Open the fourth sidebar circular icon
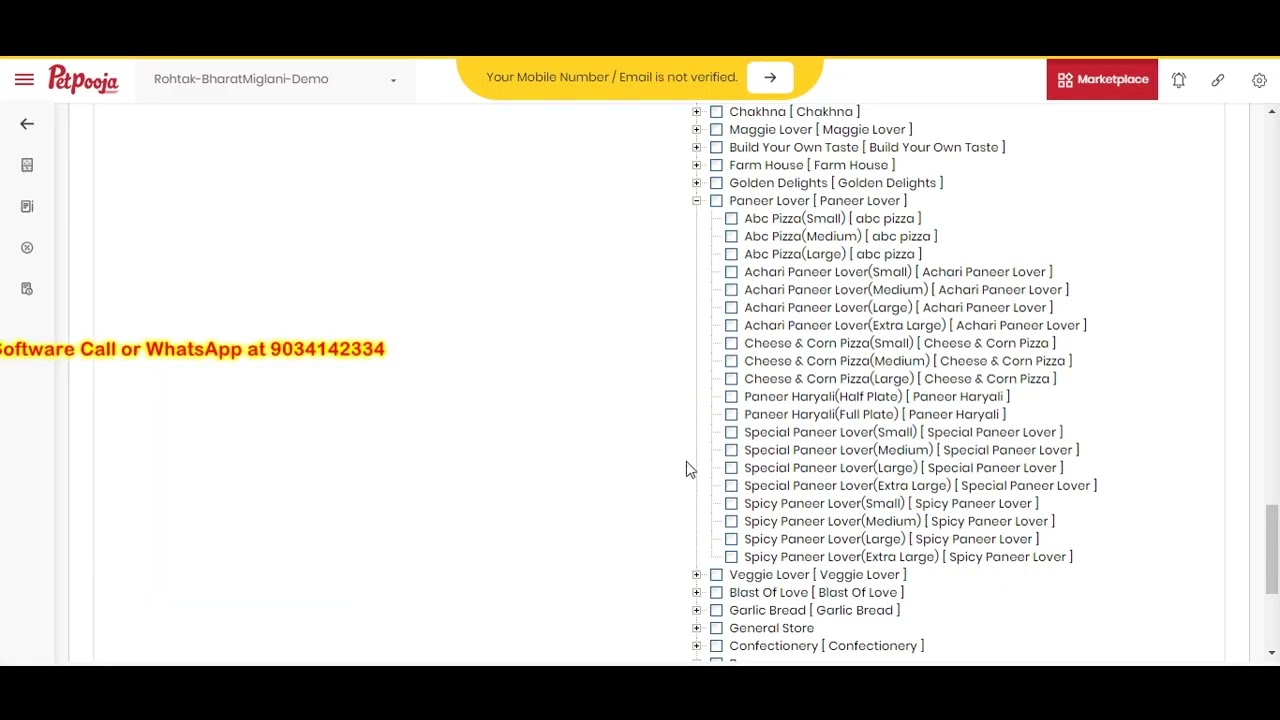 tap(27, 248)
